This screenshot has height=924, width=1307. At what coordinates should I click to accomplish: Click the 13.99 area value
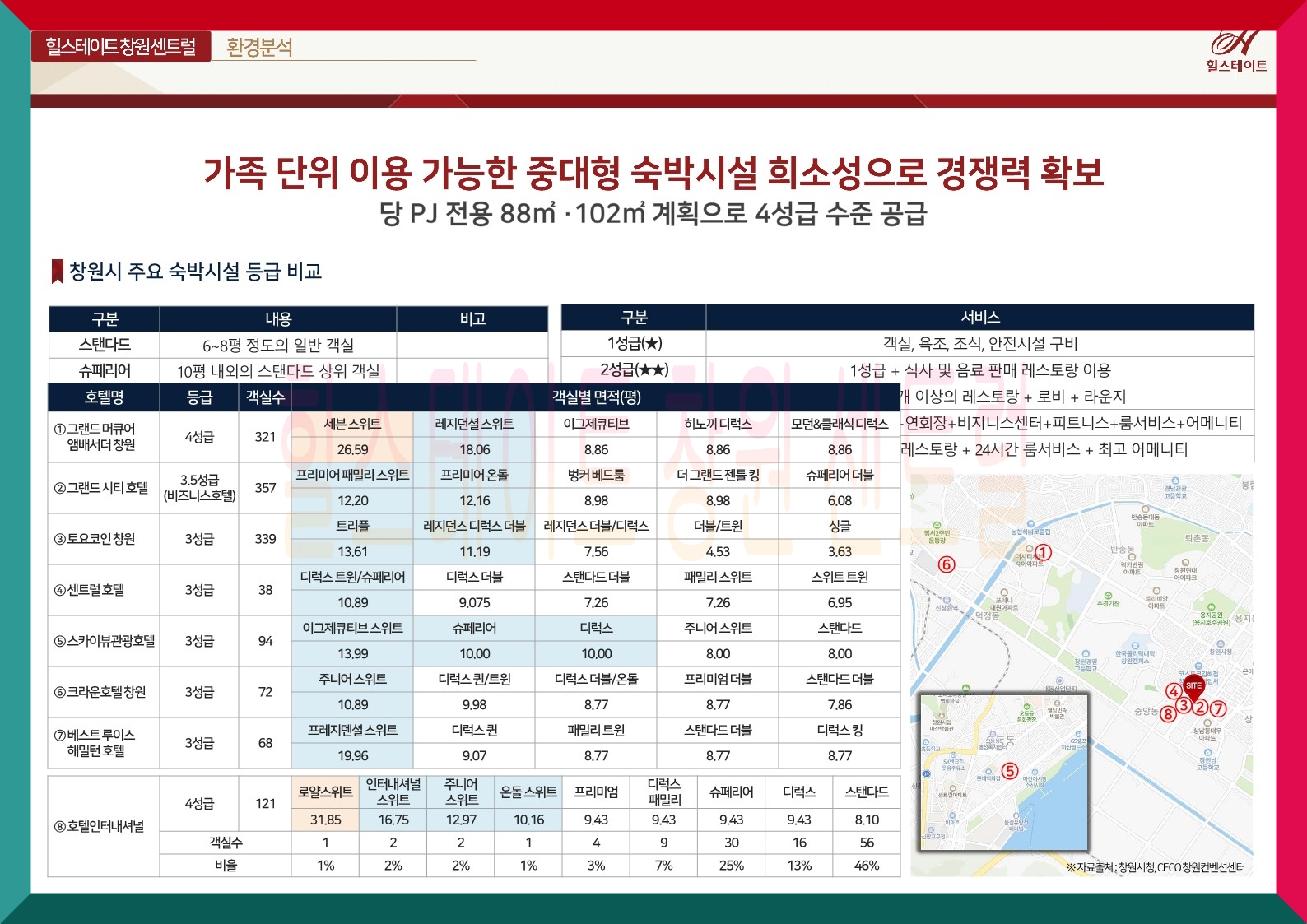[x=352, y=654]
